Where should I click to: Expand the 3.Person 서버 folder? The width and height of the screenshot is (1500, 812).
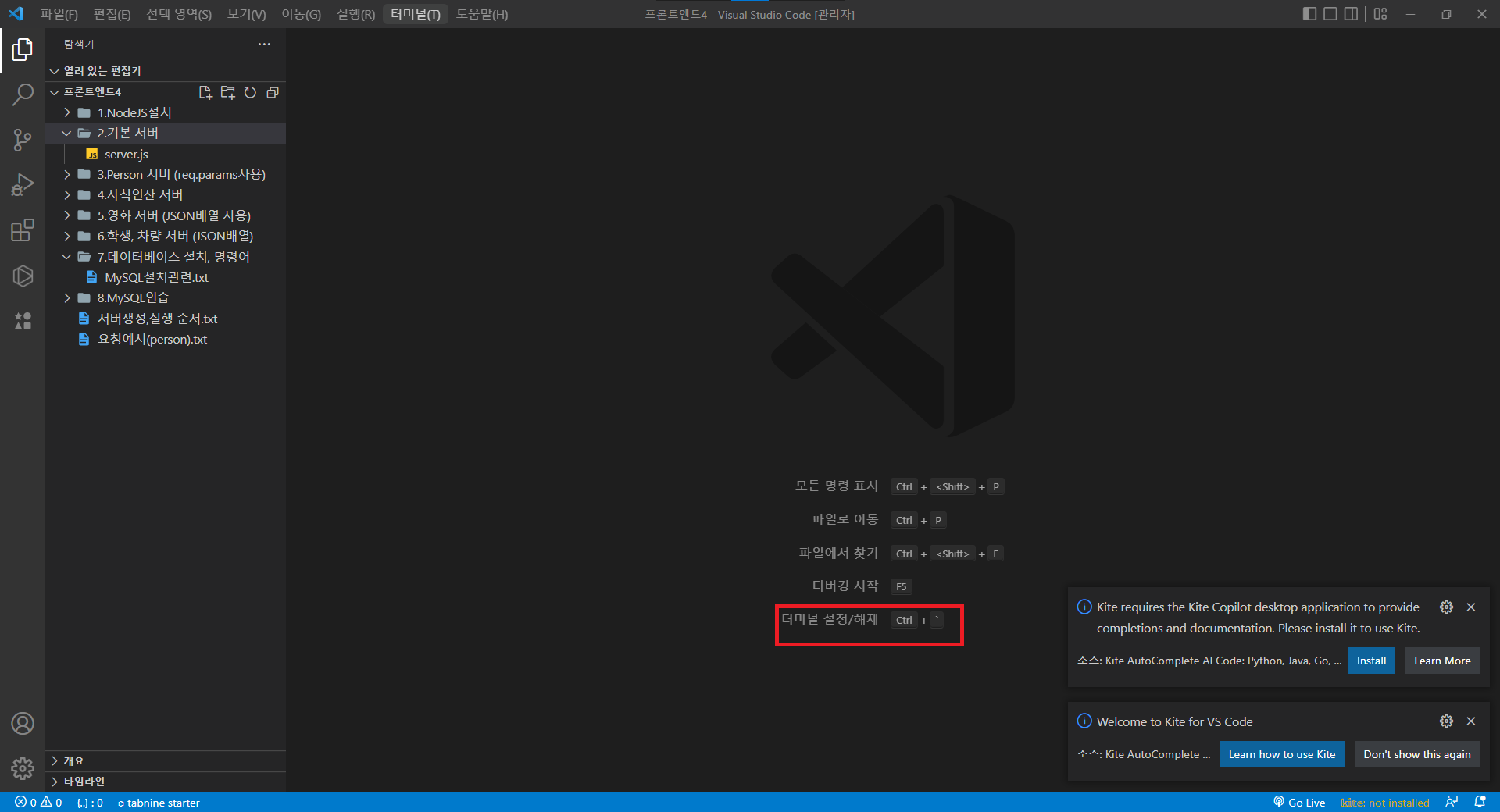pos(166,174)
